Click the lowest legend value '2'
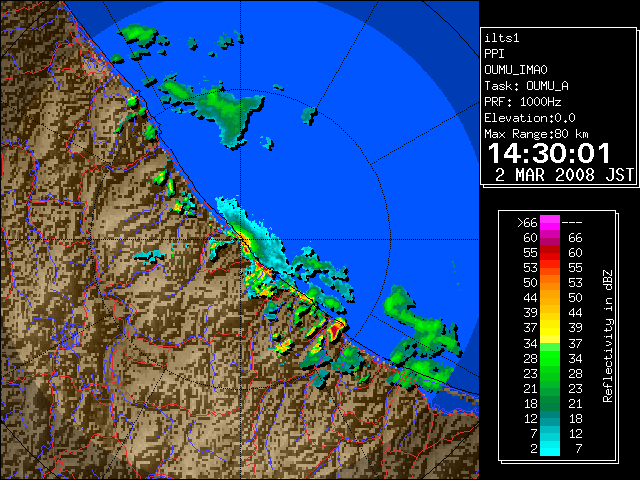Viewport: 640px width, 480px height. point(534,449)
